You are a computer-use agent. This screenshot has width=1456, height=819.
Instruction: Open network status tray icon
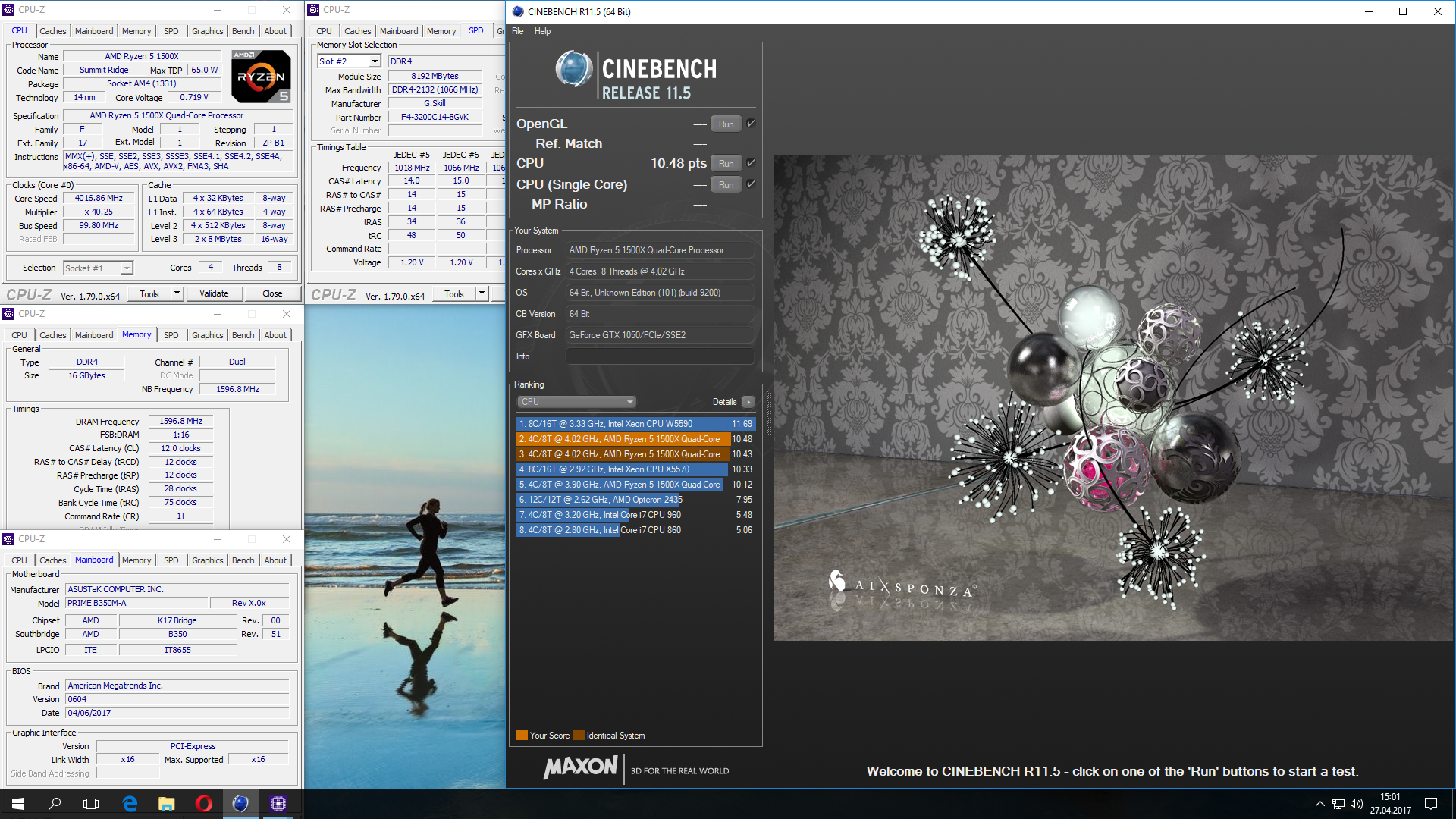pos(1338,804)
